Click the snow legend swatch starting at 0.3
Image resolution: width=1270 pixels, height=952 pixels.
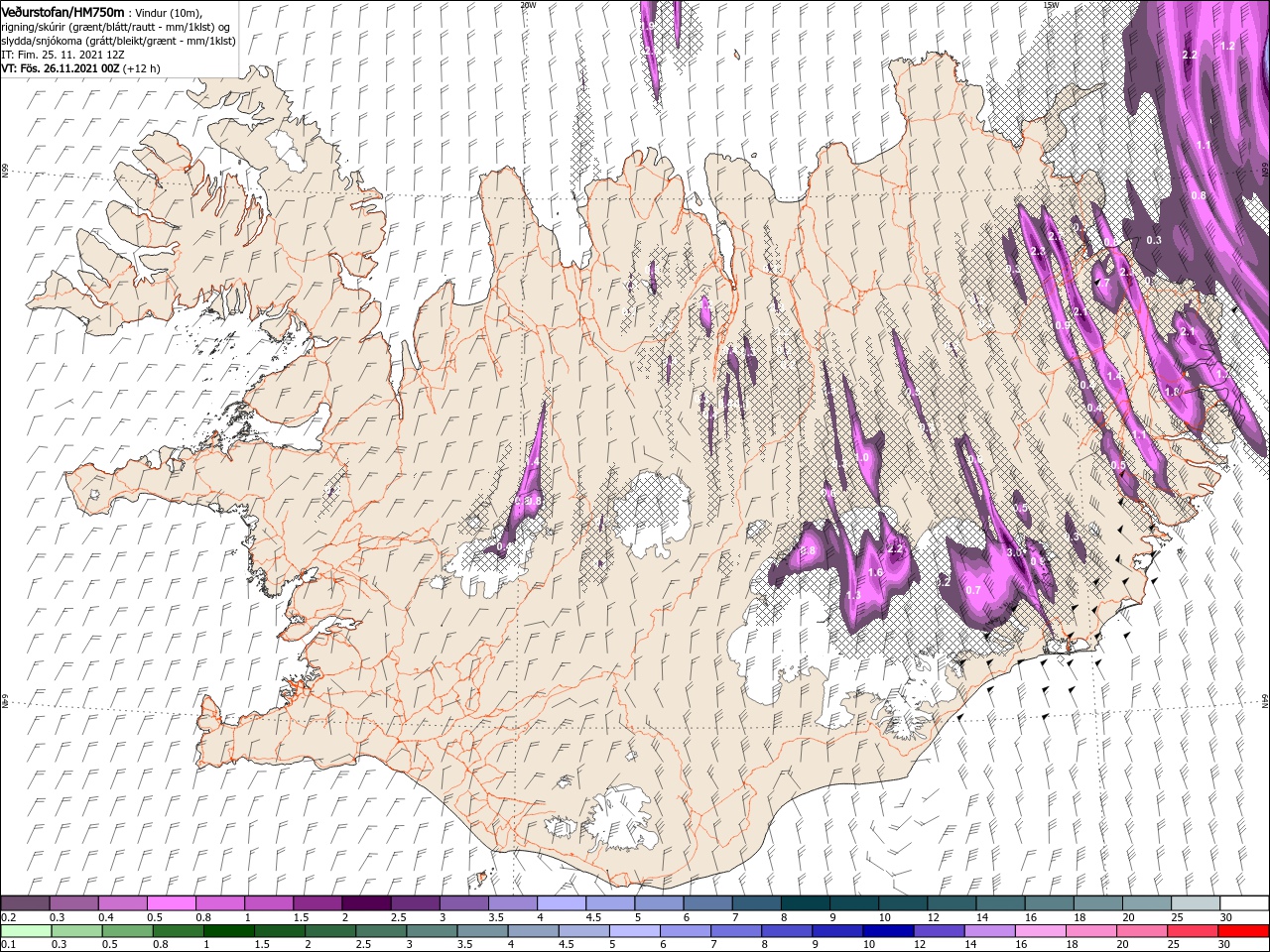74,903
